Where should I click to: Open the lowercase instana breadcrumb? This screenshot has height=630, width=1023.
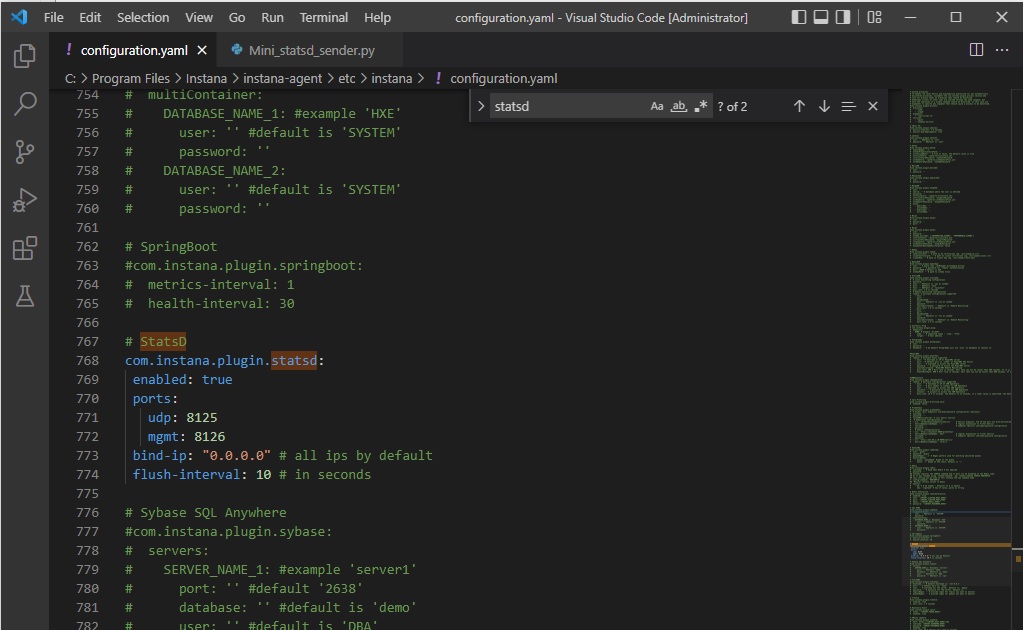[391, 78]
